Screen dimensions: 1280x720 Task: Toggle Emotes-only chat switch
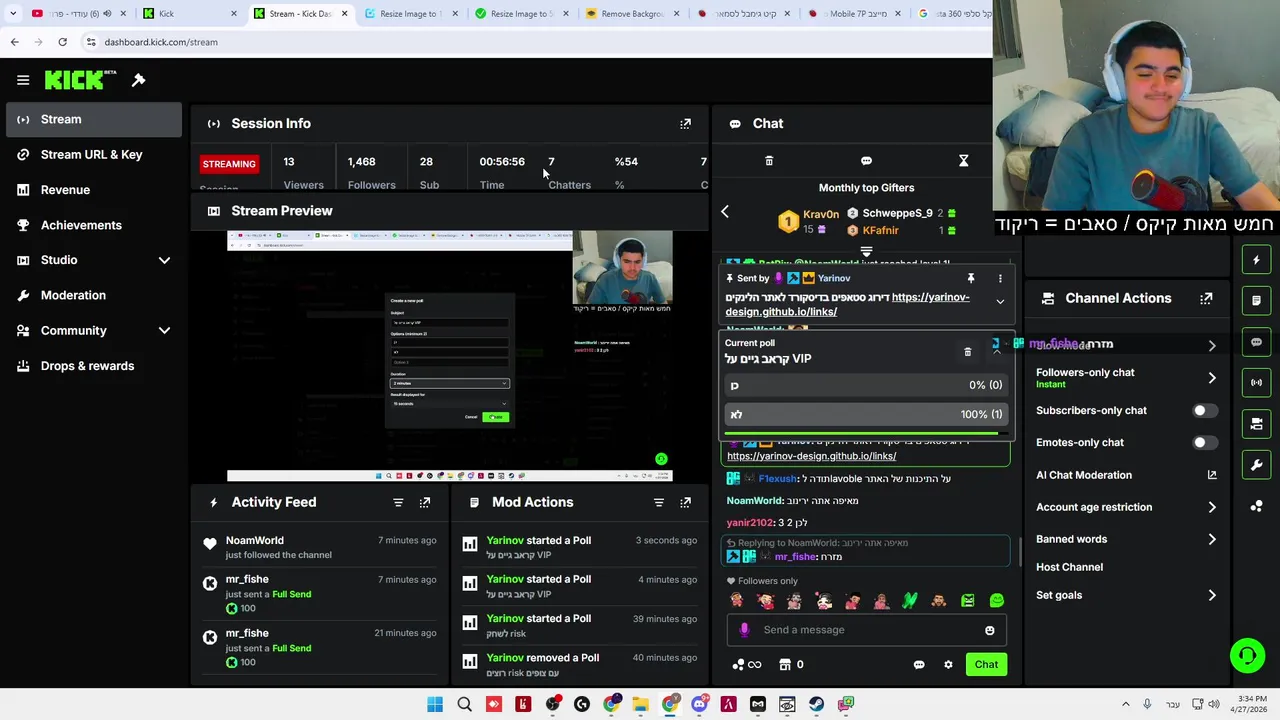point(1204,443)
